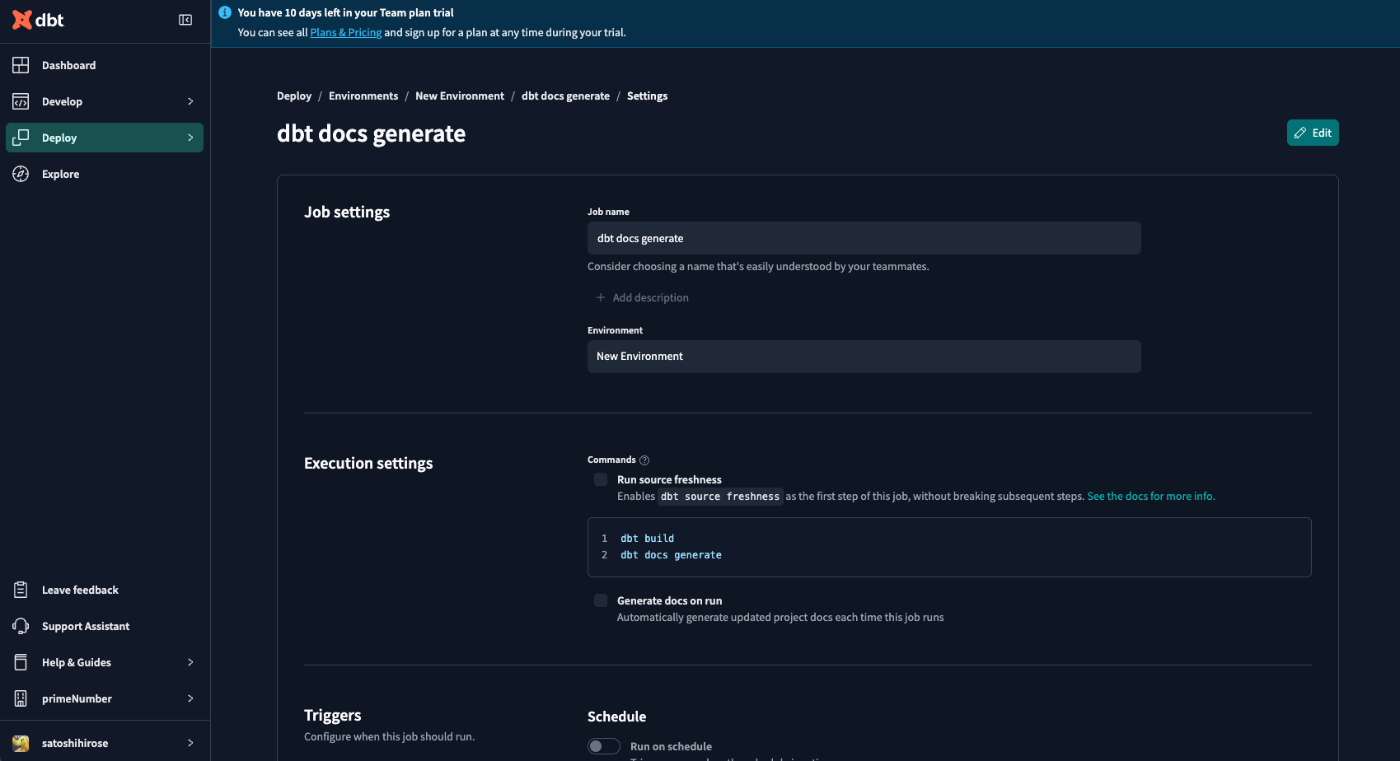Click the Deploy icon in sidebar
The width and height of the screenshot is (1400, 761).
20,138
